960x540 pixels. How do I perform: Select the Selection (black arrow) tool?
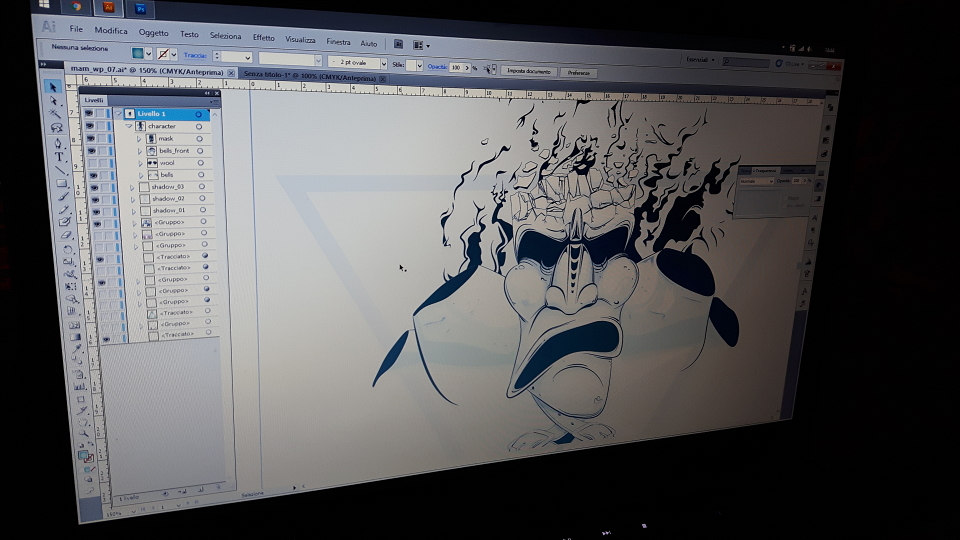point(53,87)
